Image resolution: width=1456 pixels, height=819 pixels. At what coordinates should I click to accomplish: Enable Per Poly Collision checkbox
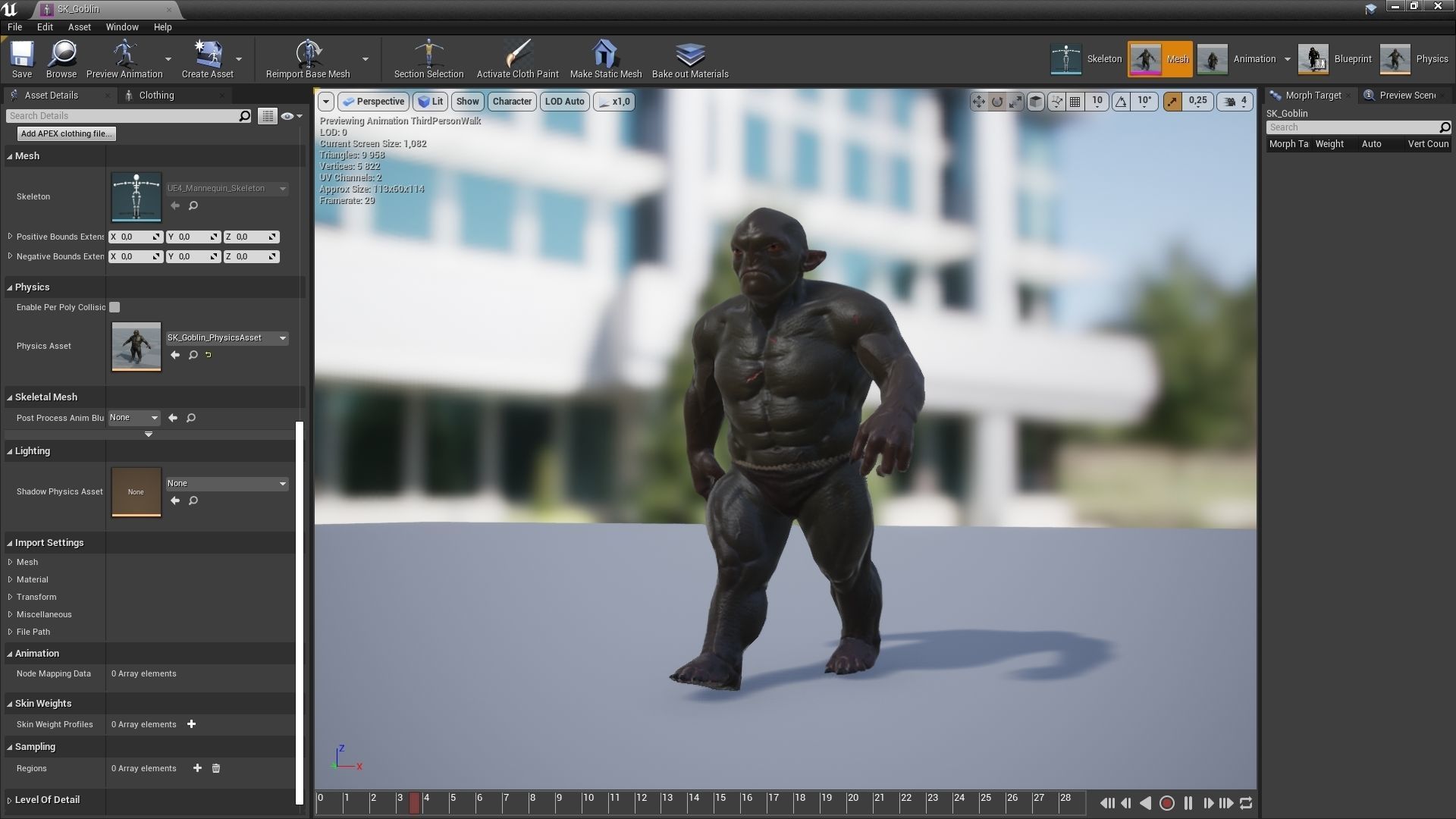point(115,307)
